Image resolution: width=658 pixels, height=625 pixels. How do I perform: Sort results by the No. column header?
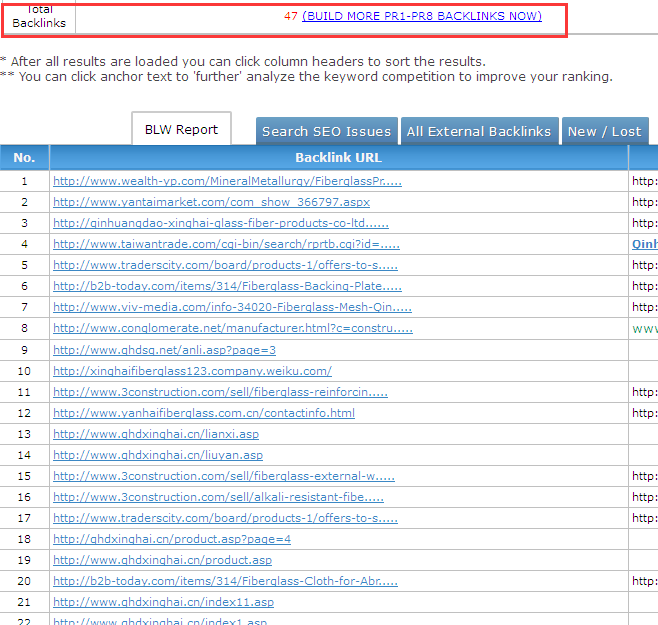tap(24, 158)
